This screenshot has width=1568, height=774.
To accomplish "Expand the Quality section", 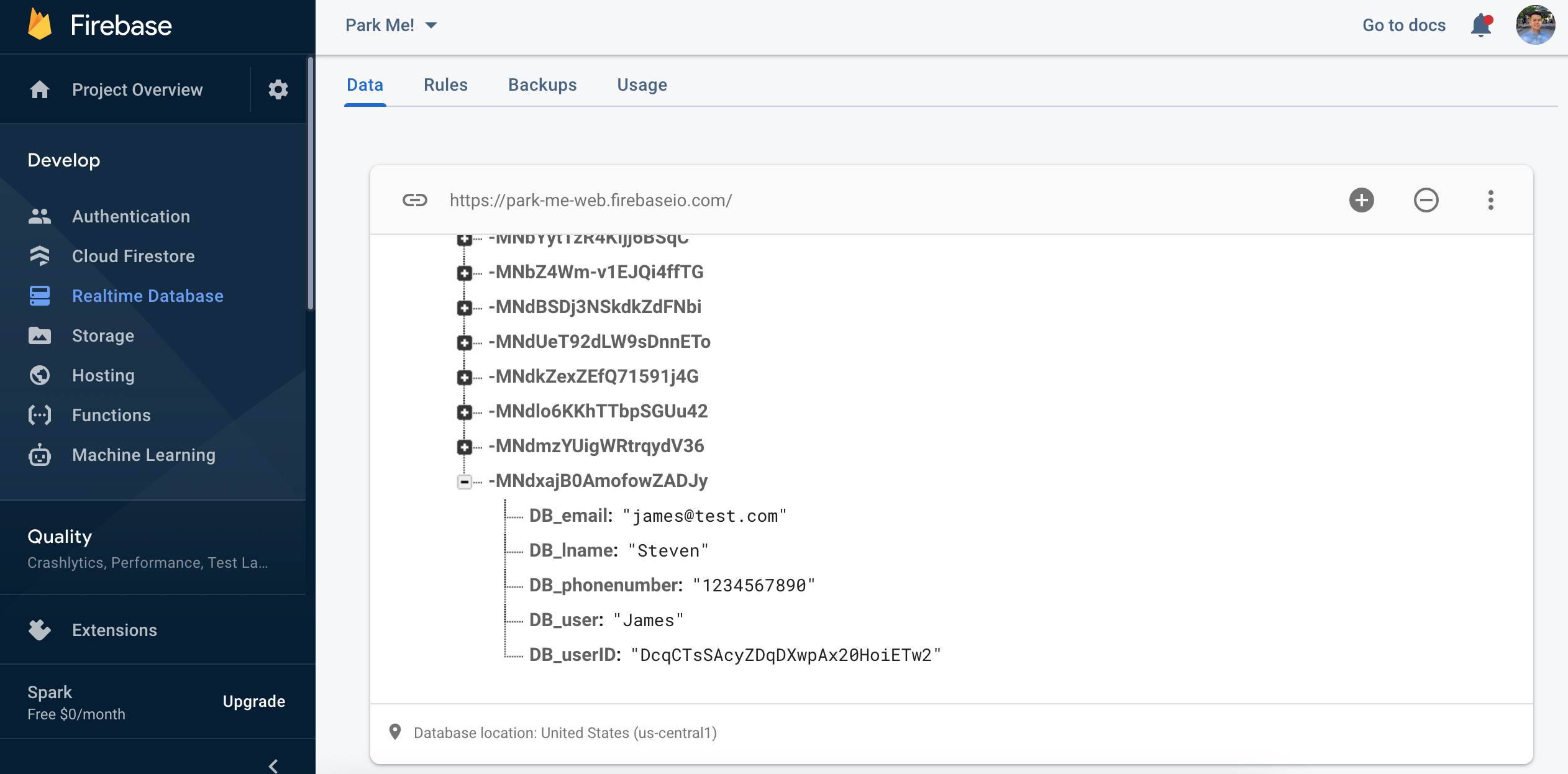I will 148,548.
